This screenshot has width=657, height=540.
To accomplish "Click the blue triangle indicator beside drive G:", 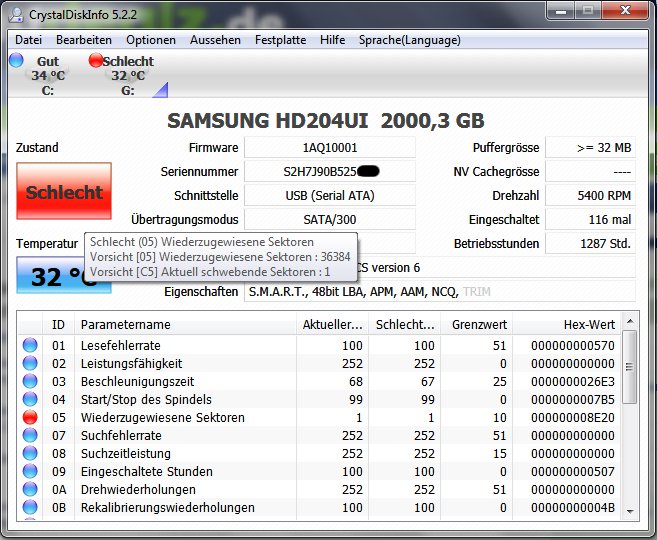I will point(161,90).
